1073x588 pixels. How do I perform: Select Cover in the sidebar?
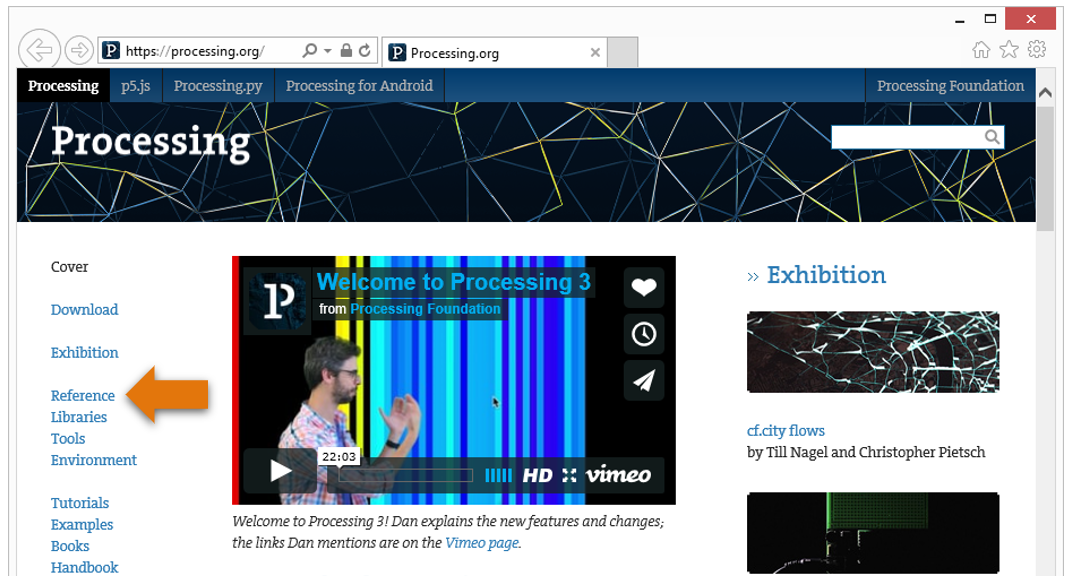pyautogui.click(x=69, y=267)
